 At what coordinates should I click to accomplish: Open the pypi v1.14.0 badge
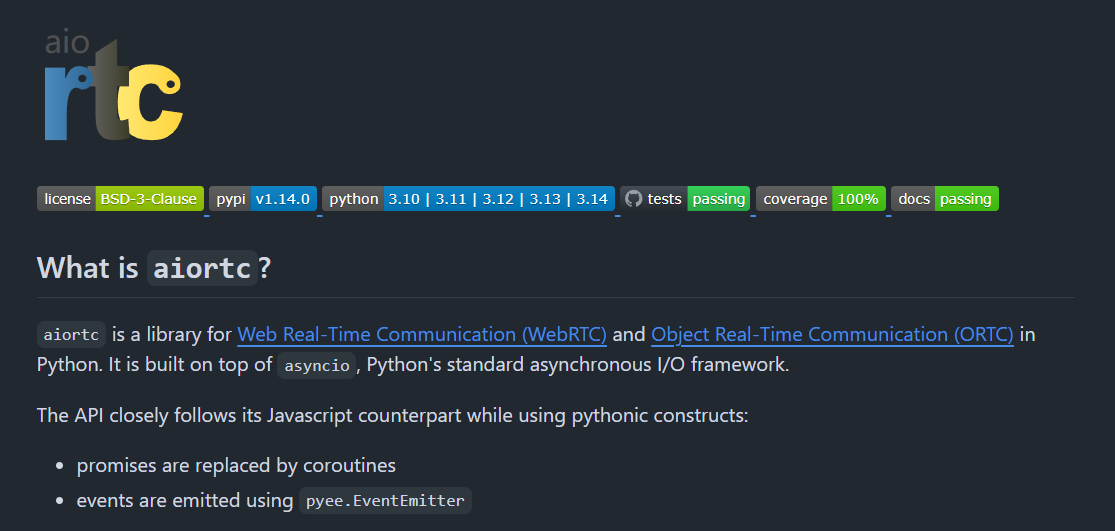[x=263, y=199]
